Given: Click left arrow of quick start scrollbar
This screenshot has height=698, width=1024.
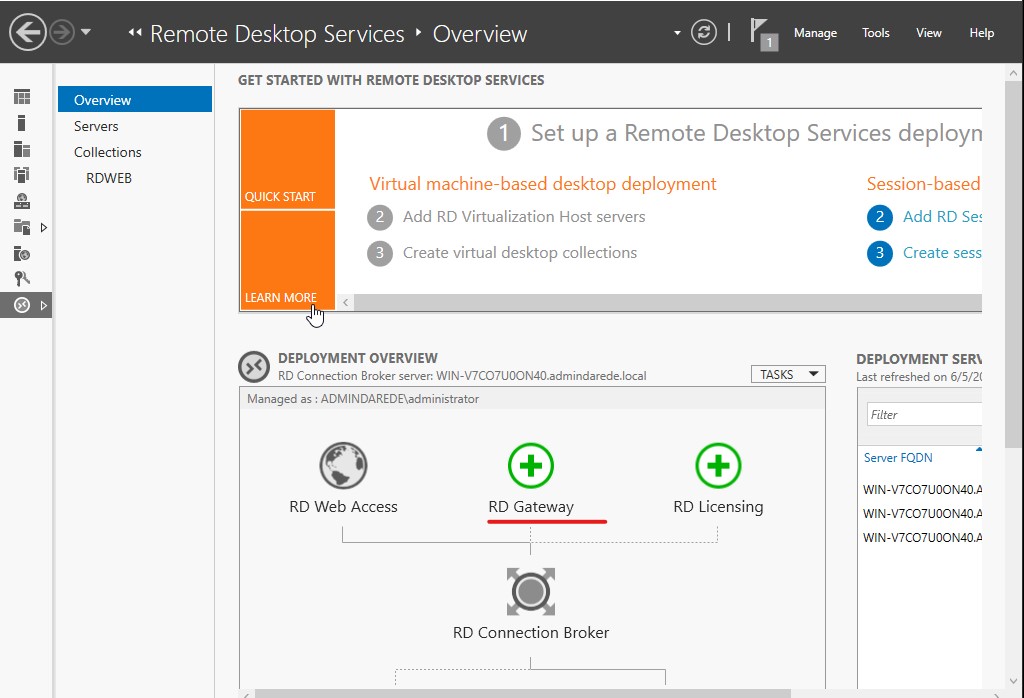Looking at the screenshot, I should pos(345,302).
